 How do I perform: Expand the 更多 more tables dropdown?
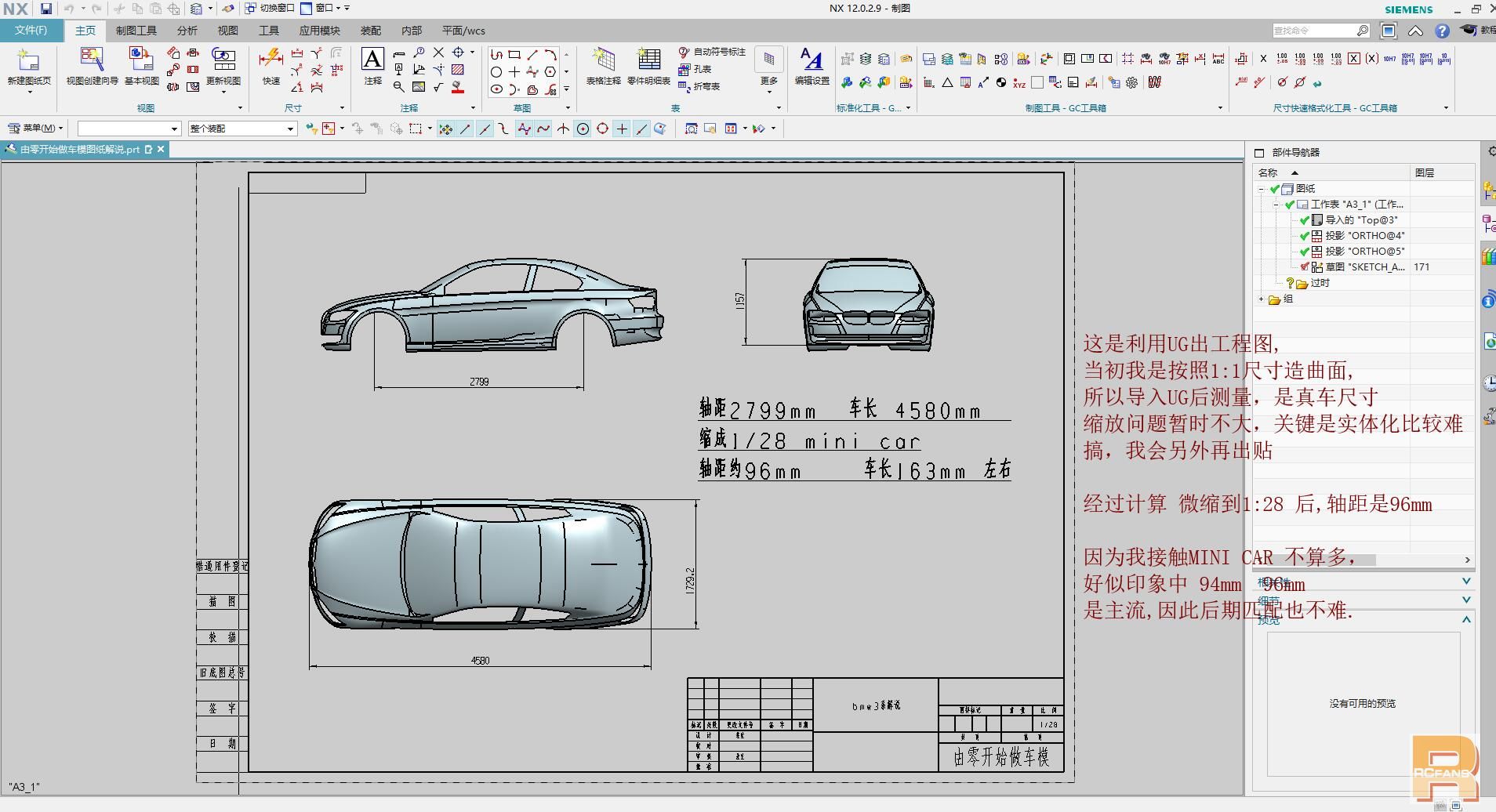pyautogui.click(x=769, y=71)
